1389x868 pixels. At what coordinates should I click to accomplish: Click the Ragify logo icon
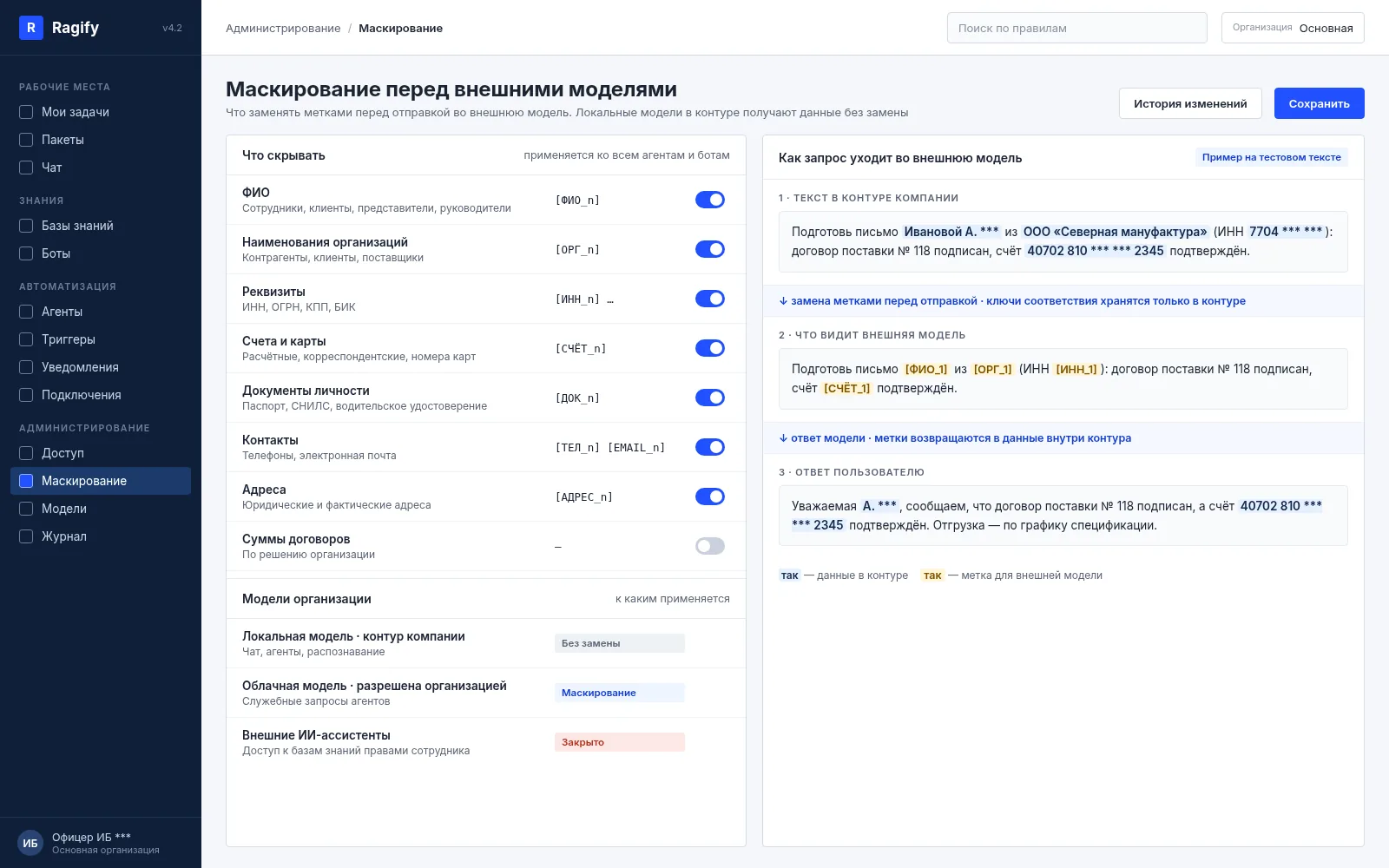[31, 28]
